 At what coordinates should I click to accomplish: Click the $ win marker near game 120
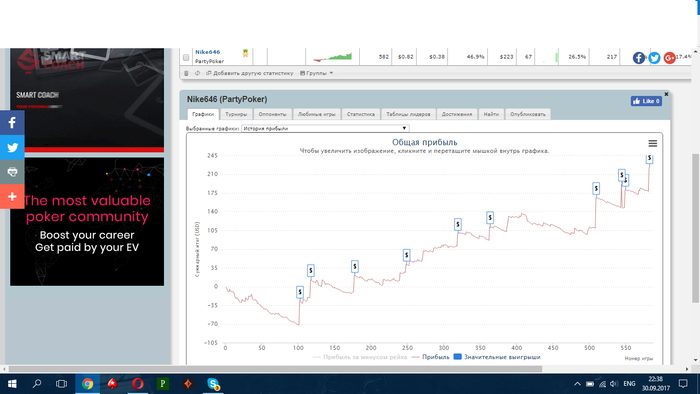click(311, 270)
